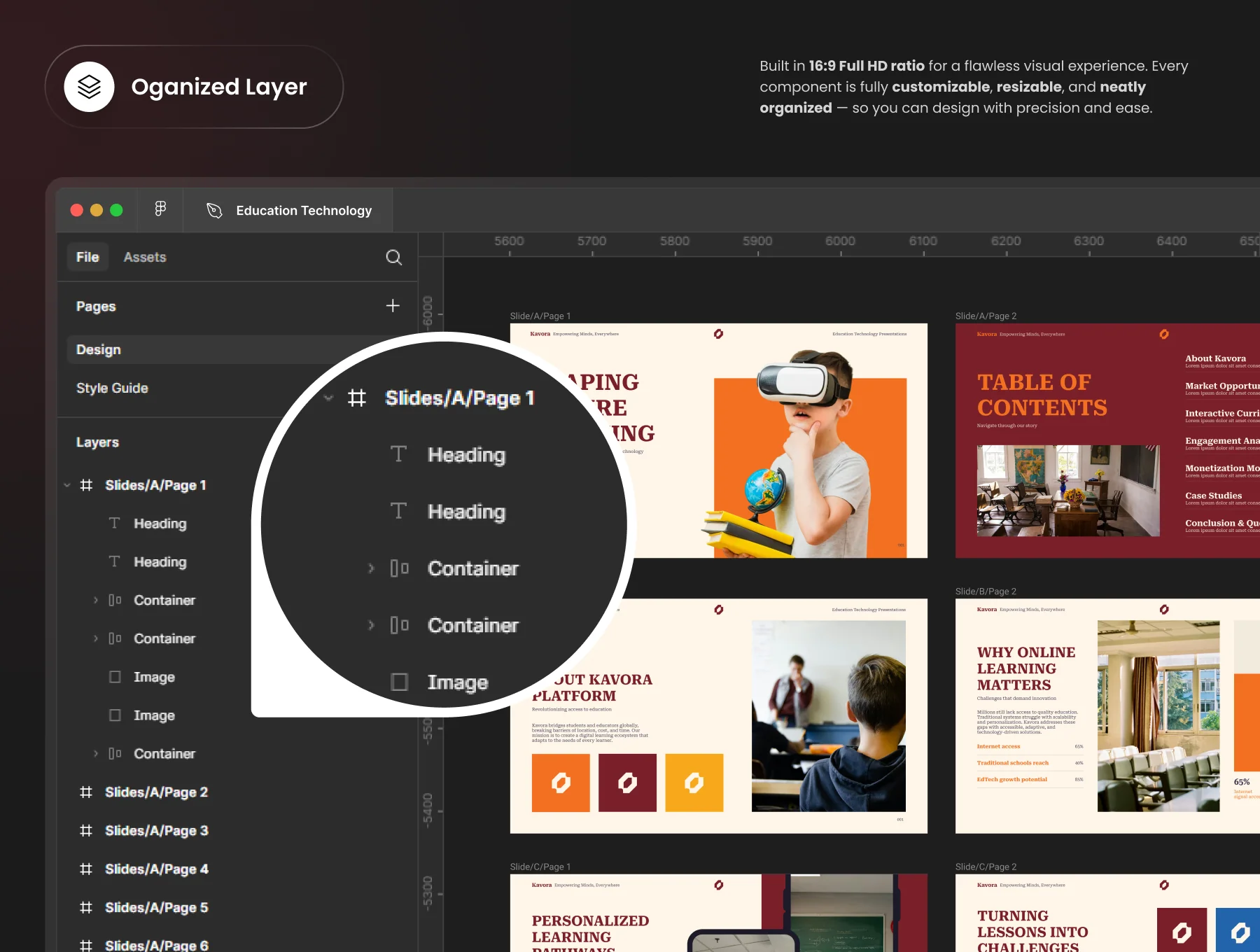Open the Education Technology file tab
This screenshot has width=1260, height=952.
(288, 210)
